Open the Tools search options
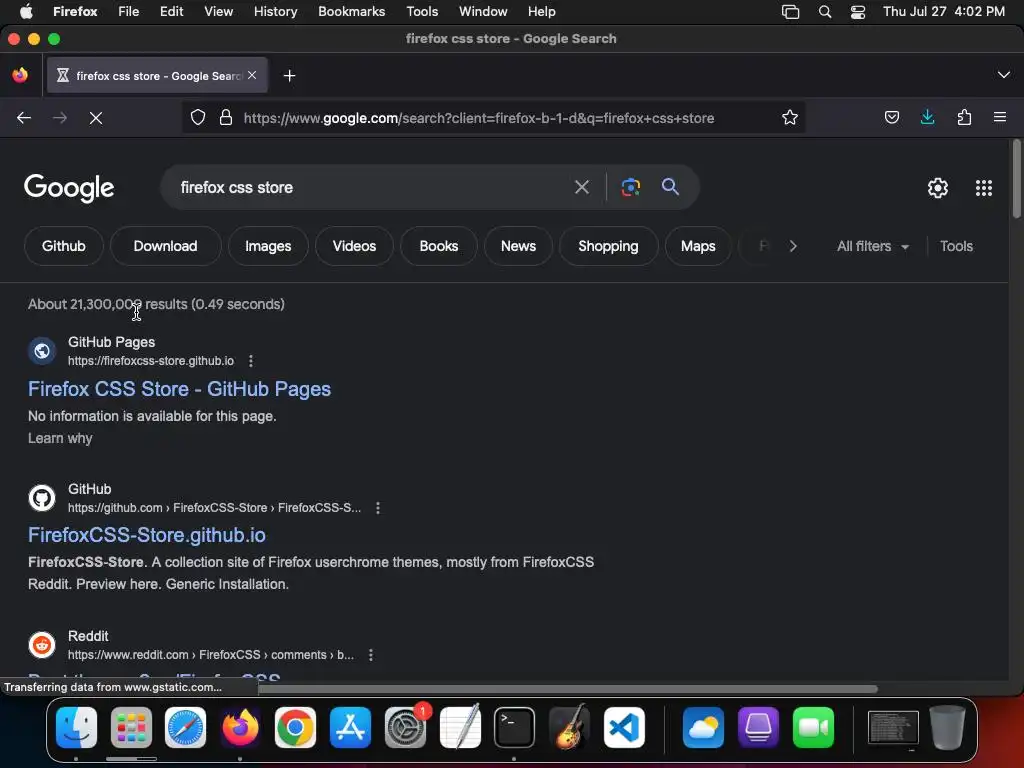 [956, 246]
